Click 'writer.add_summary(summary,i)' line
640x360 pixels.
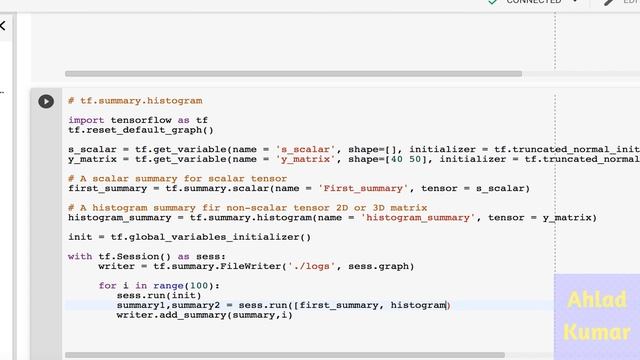[204, 315]
